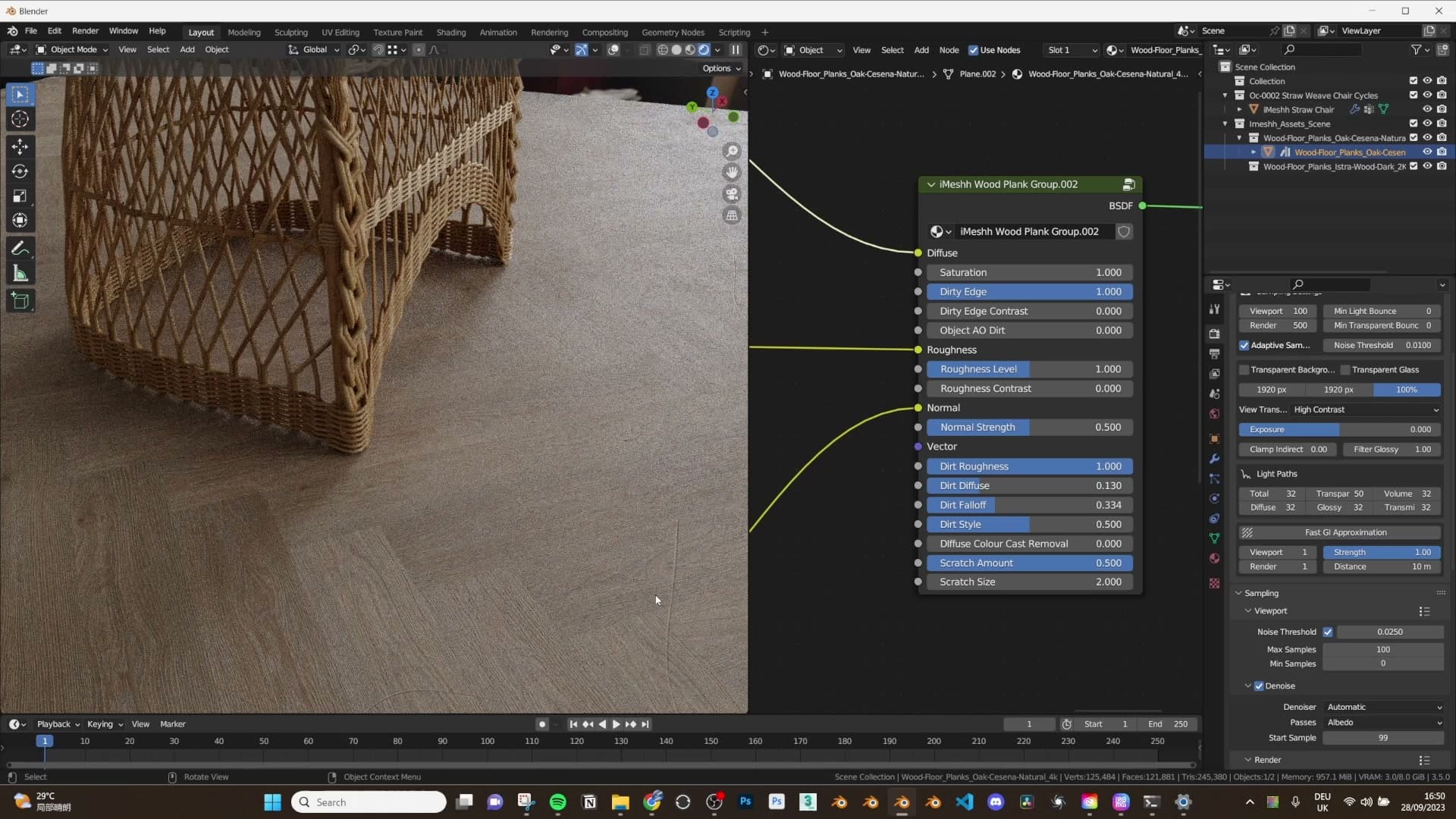The width and height of the screenshot is (1456, 819).
Task: Pause the viewport render preview
Action: click(x=736, y=50)
